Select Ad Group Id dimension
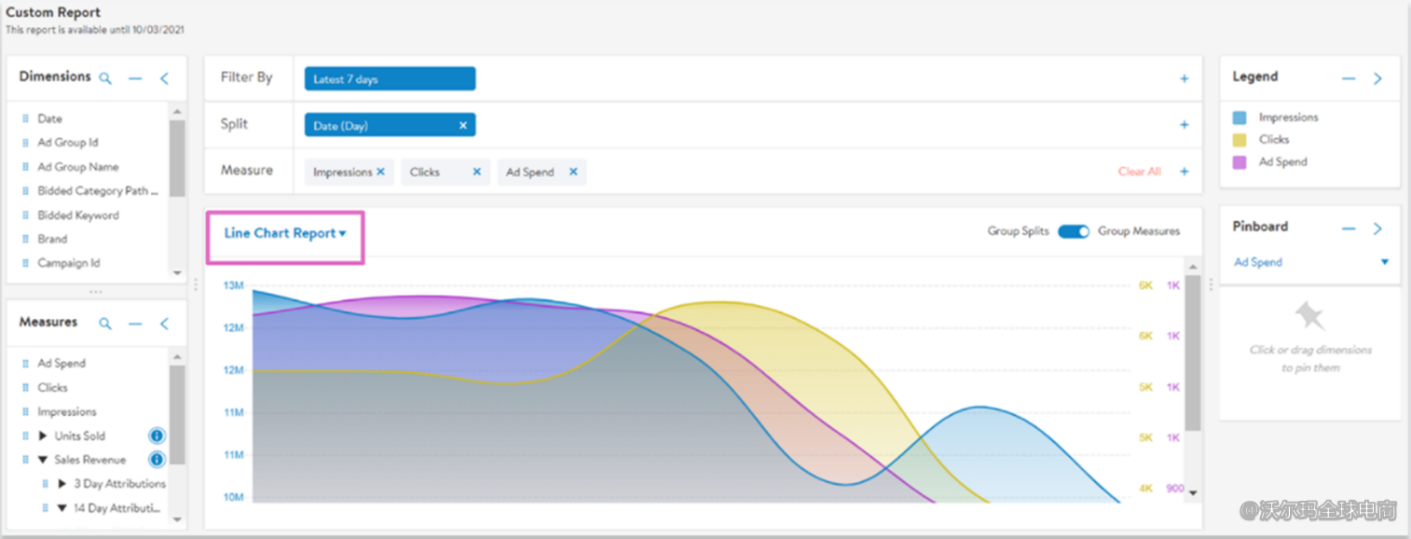The image size is (1411, 539). (x=68, y=143)
